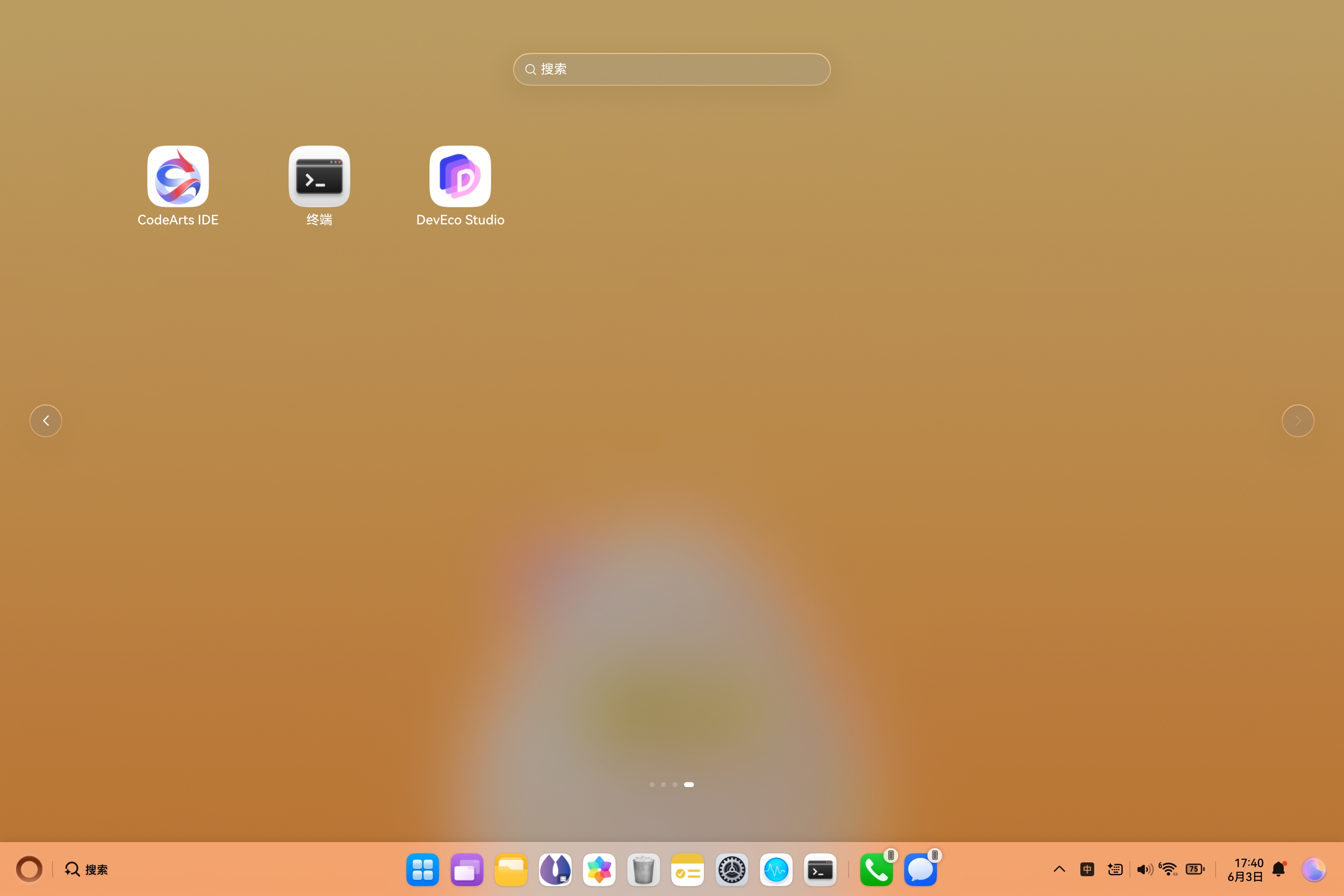Click the dimmed next-page arrow
The image size is (1344, 896).
1298,420
